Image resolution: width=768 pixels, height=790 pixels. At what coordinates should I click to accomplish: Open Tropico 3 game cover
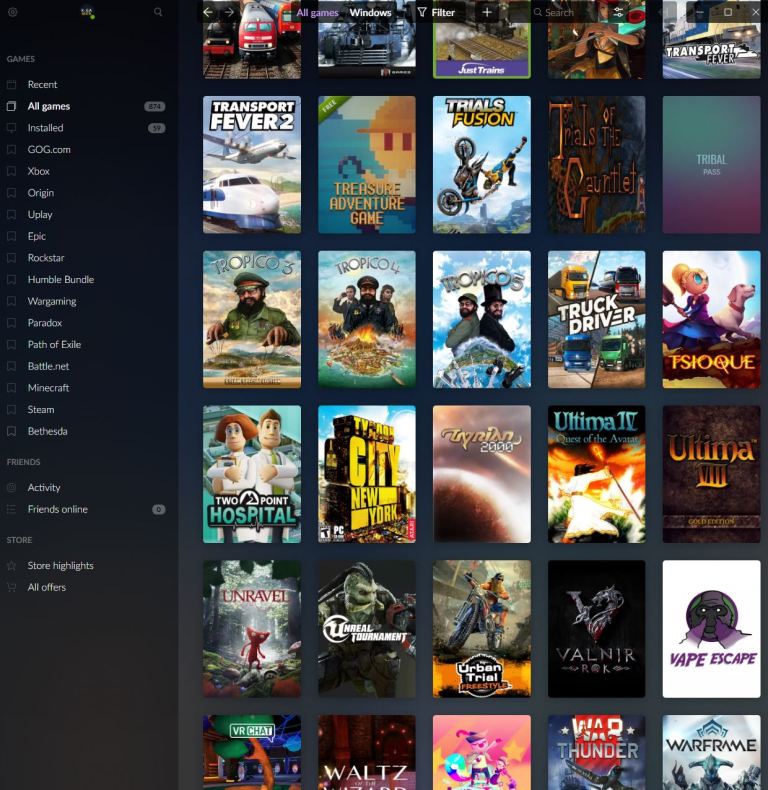[x=252, y=319]
